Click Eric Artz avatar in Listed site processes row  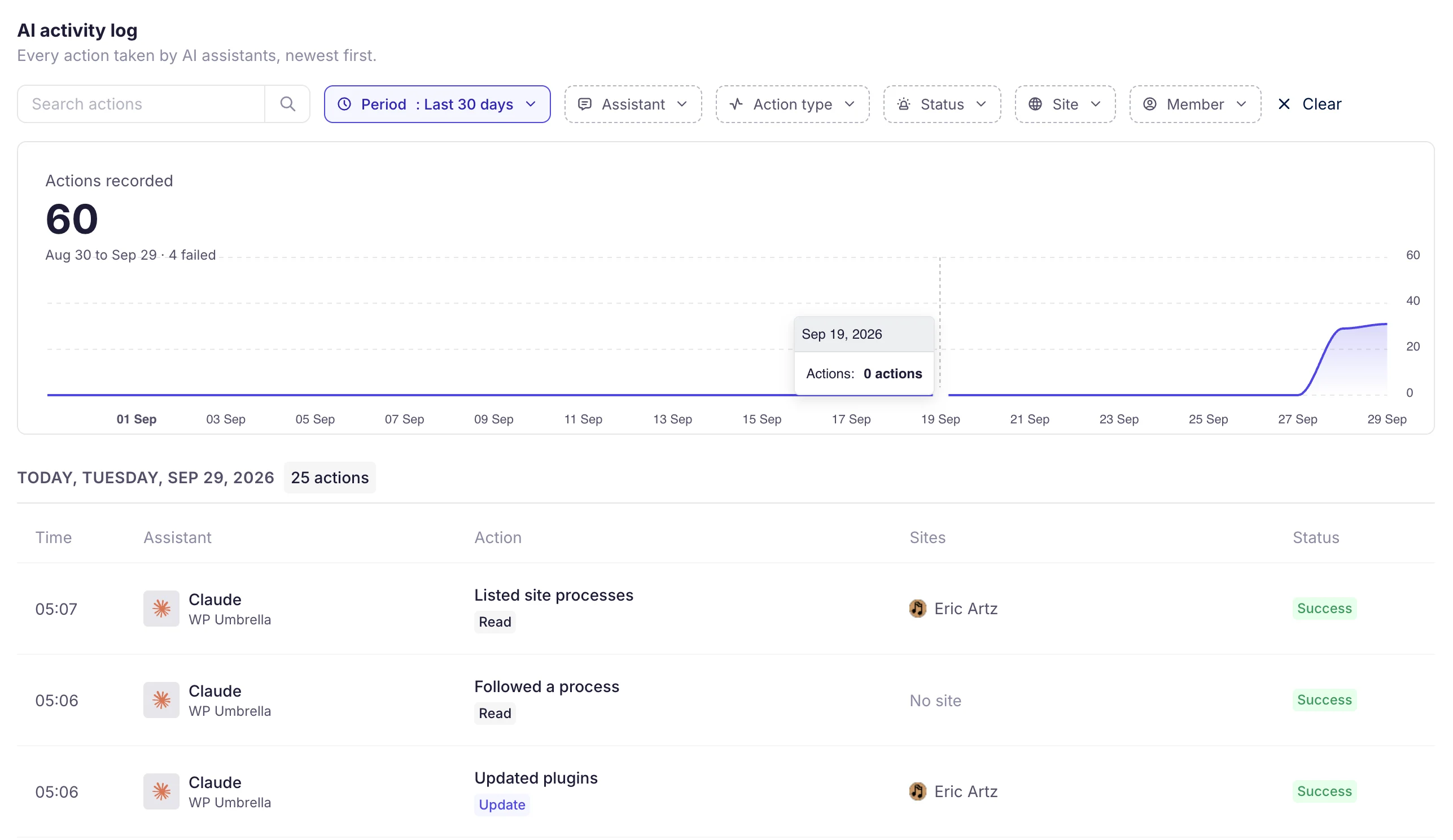(917, 608)
